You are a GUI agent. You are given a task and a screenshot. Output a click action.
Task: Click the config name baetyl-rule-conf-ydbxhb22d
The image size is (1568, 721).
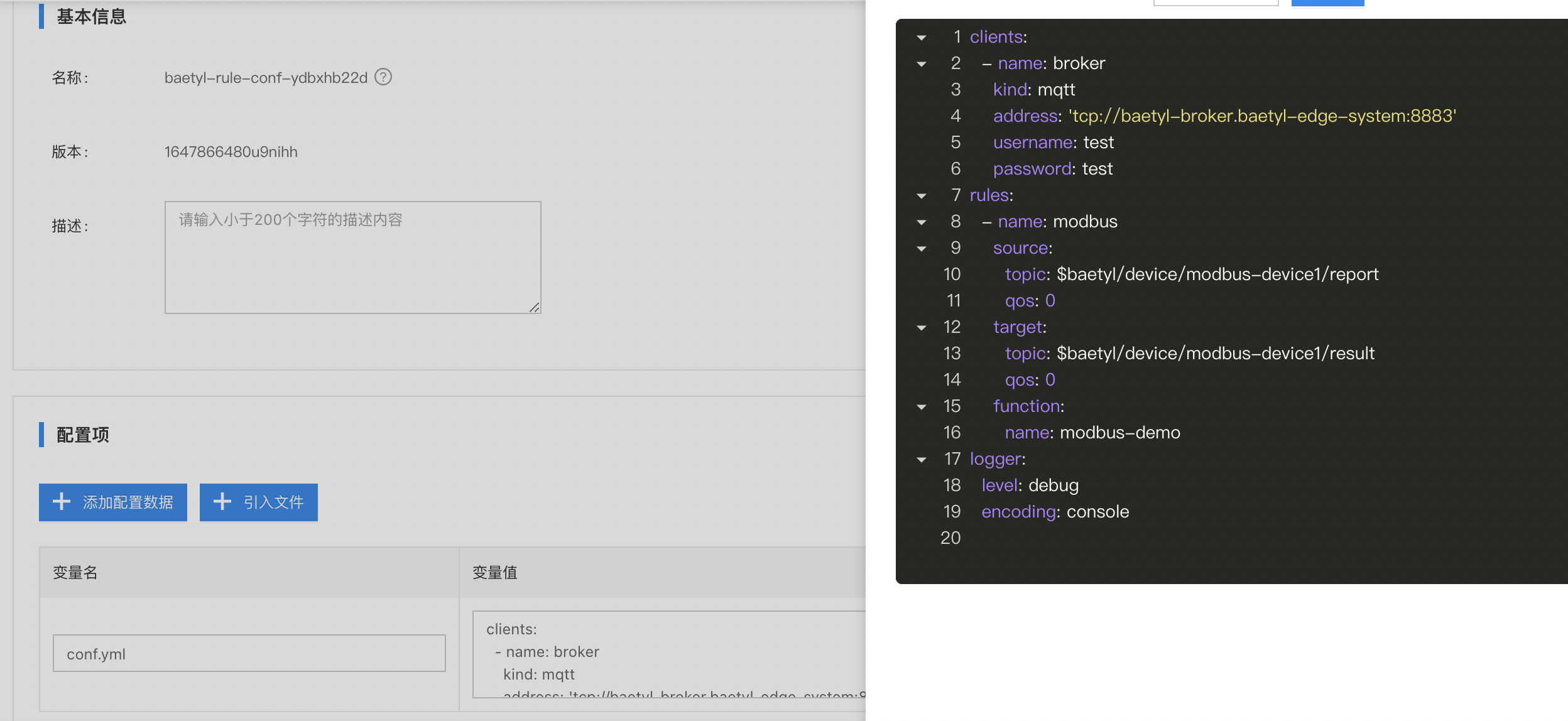pyautogui.click(x=266, y=78)
